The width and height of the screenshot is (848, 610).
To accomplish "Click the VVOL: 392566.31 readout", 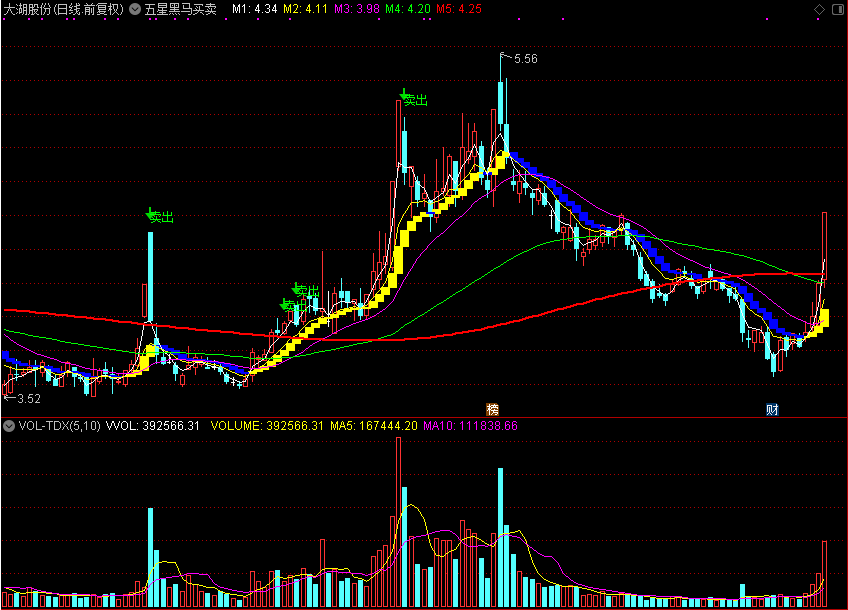I will [153, 426].
